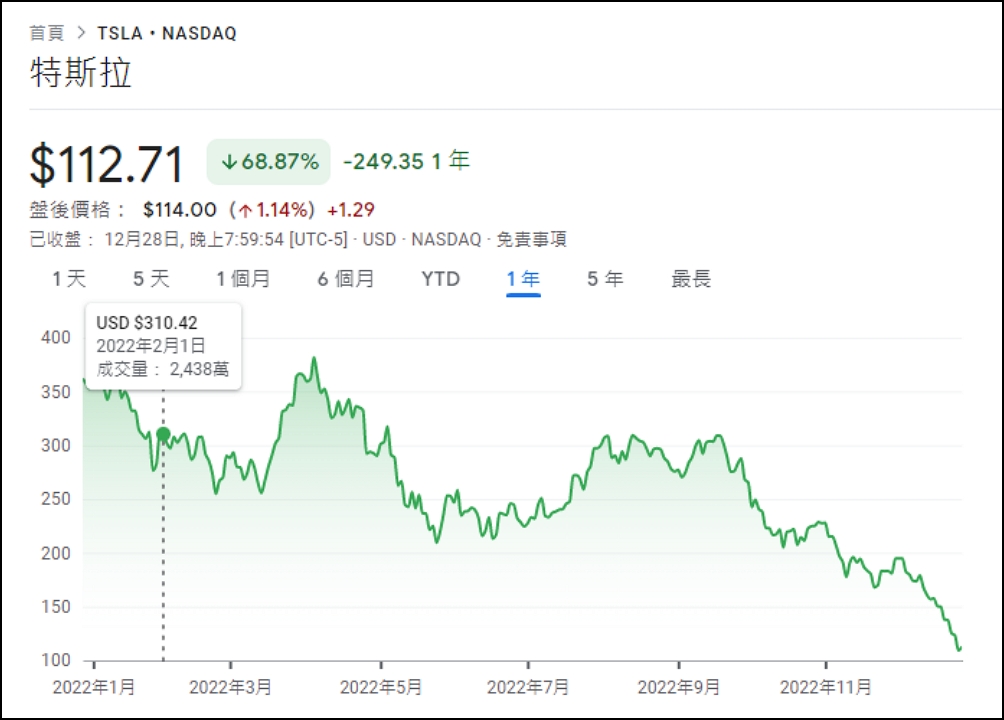Screen dimensions: 1004x720
Task: Click the 250 y-axis label
Action: point(56,499)
